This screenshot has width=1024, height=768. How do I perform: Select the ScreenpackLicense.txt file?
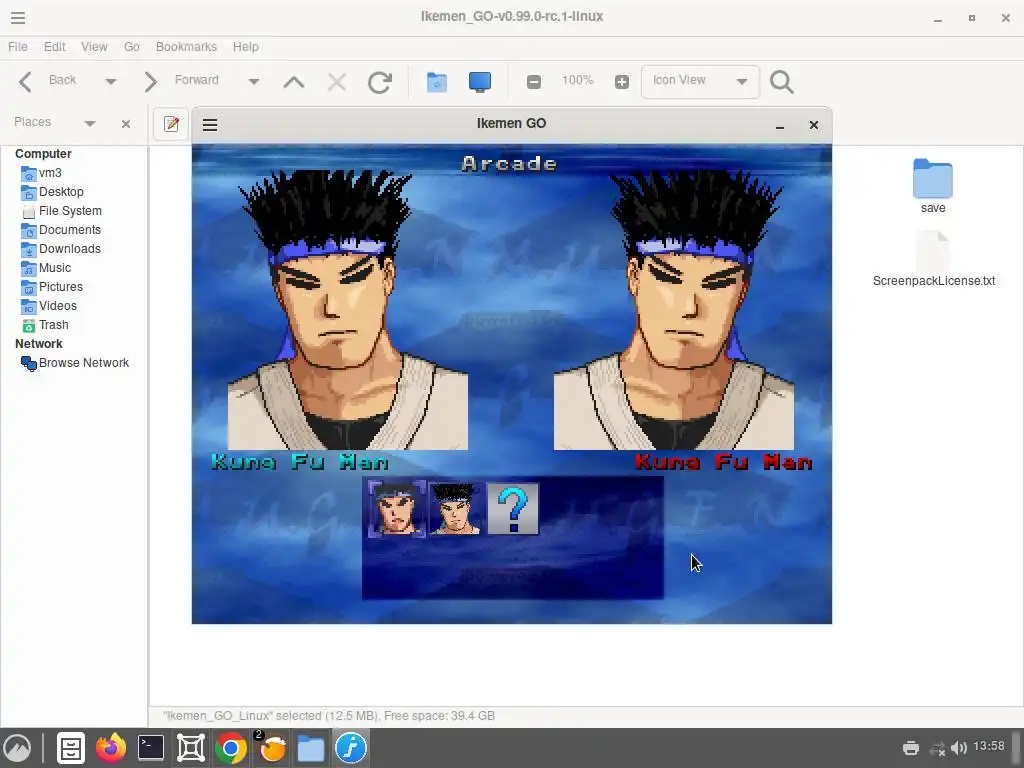(933, 259)
